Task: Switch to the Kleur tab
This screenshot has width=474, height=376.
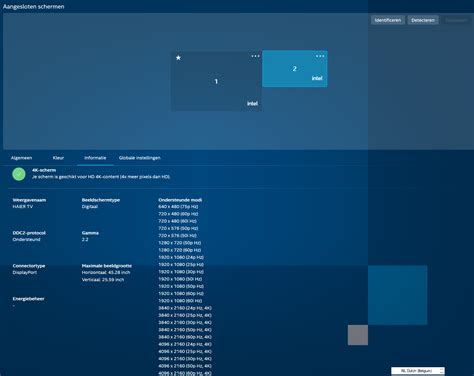Action: pos(58,158)
